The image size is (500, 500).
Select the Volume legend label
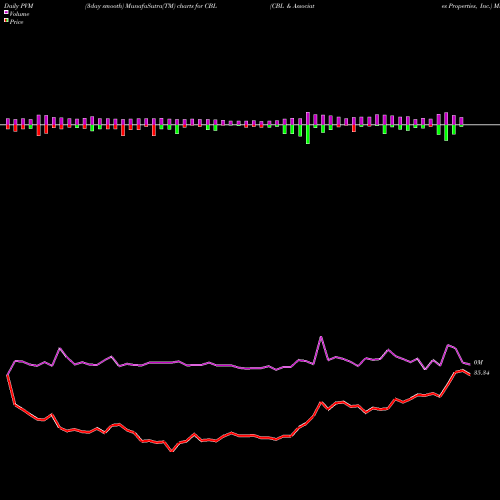click(19, 14)
